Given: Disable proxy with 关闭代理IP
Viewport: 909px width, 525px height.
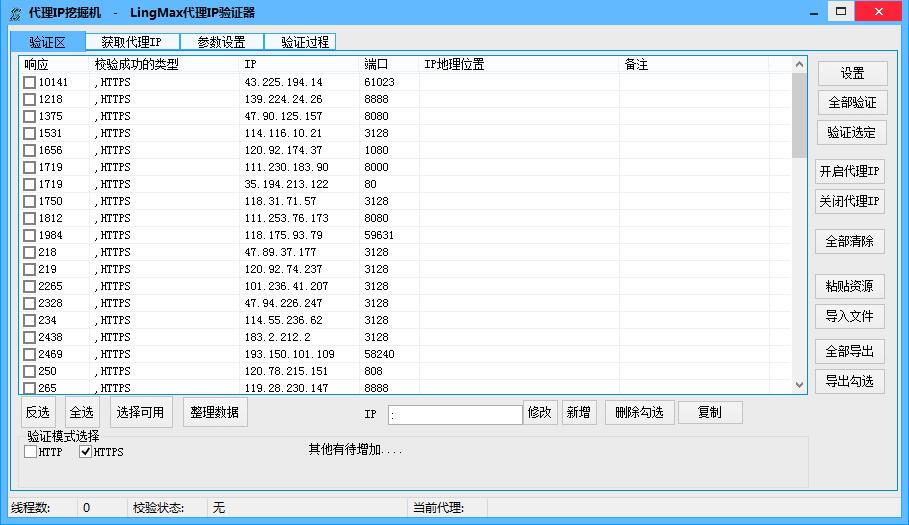Looking at the screenshot, I should pyautogui.click(x=850, y=202).
